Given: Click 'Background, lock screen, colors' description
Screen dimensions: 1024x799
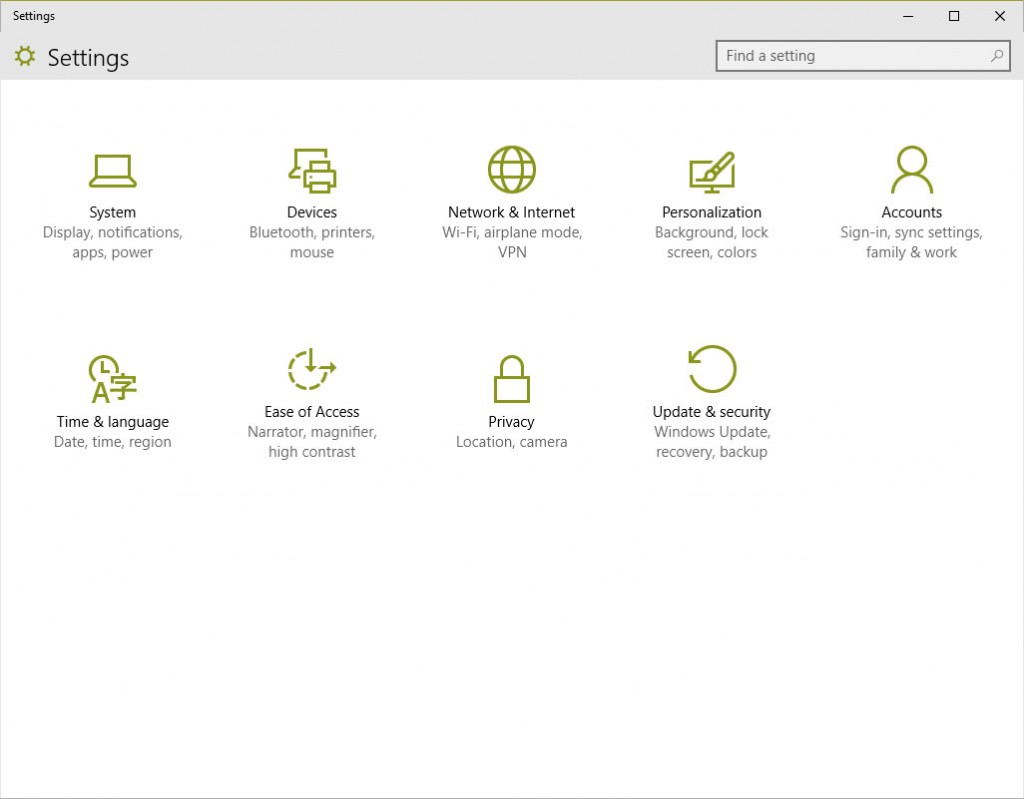Looking at the screenshot, I should [712, 242].
